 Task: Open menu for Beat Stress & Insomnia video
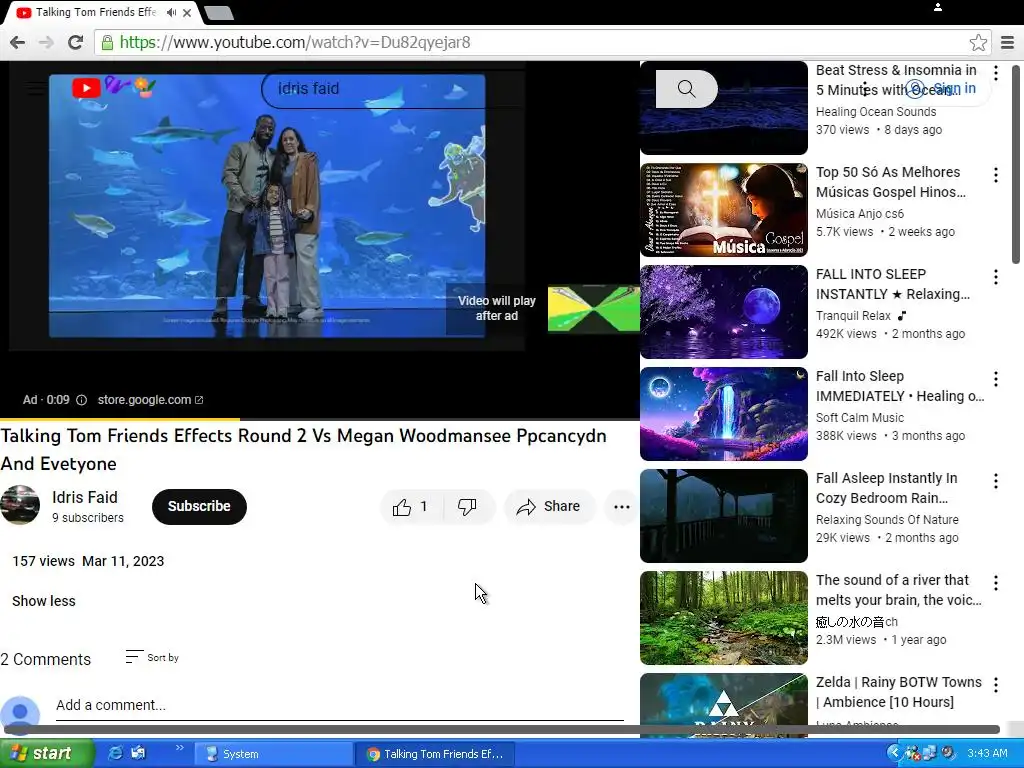pos(996,73)
